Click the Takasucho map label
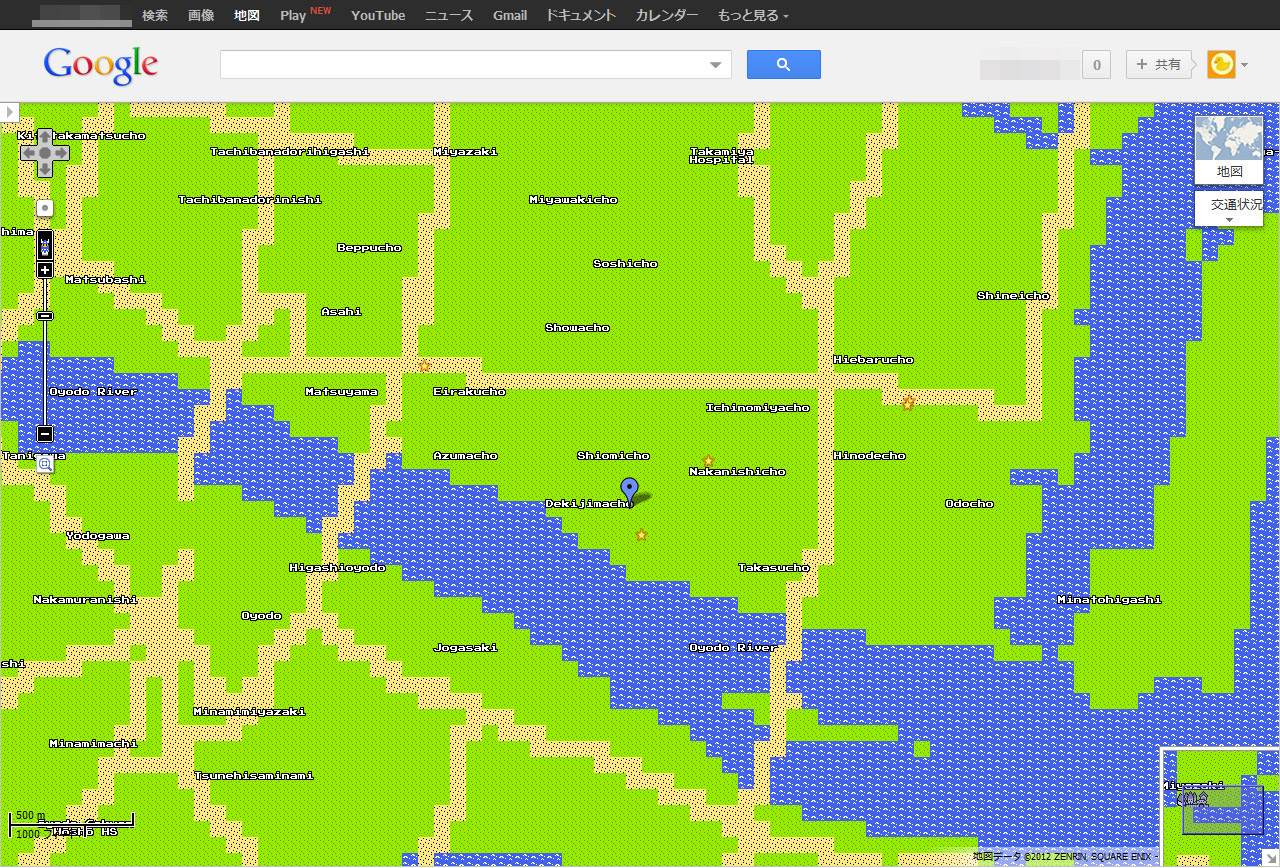 pyautogui.click(x=774, y=568)
